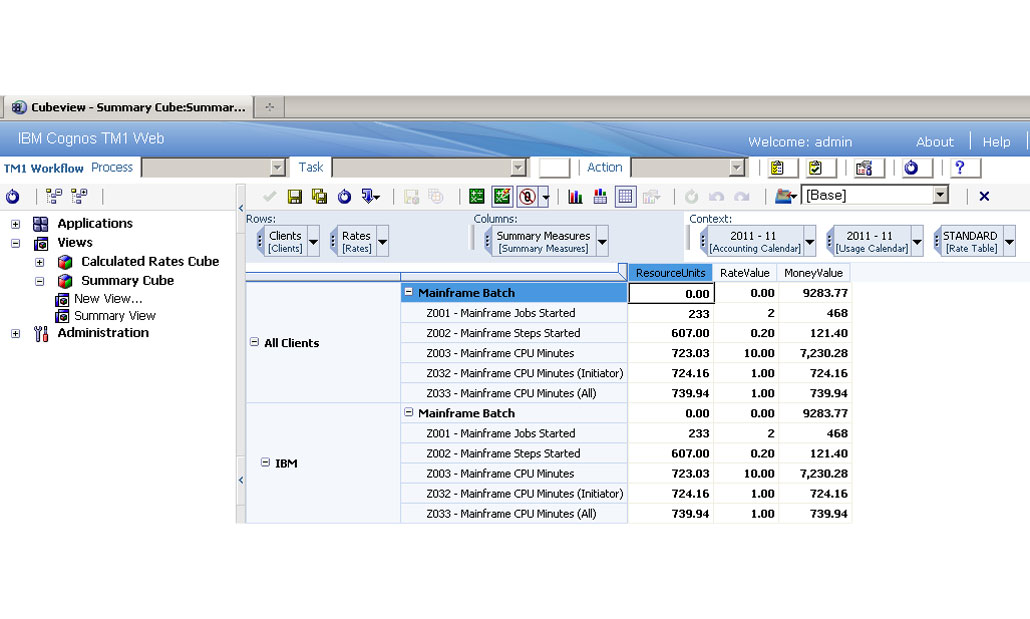The image size is (1030, 619).
Task: Select the Cubeview - Summary Cube tab
Action: [129, 107]
